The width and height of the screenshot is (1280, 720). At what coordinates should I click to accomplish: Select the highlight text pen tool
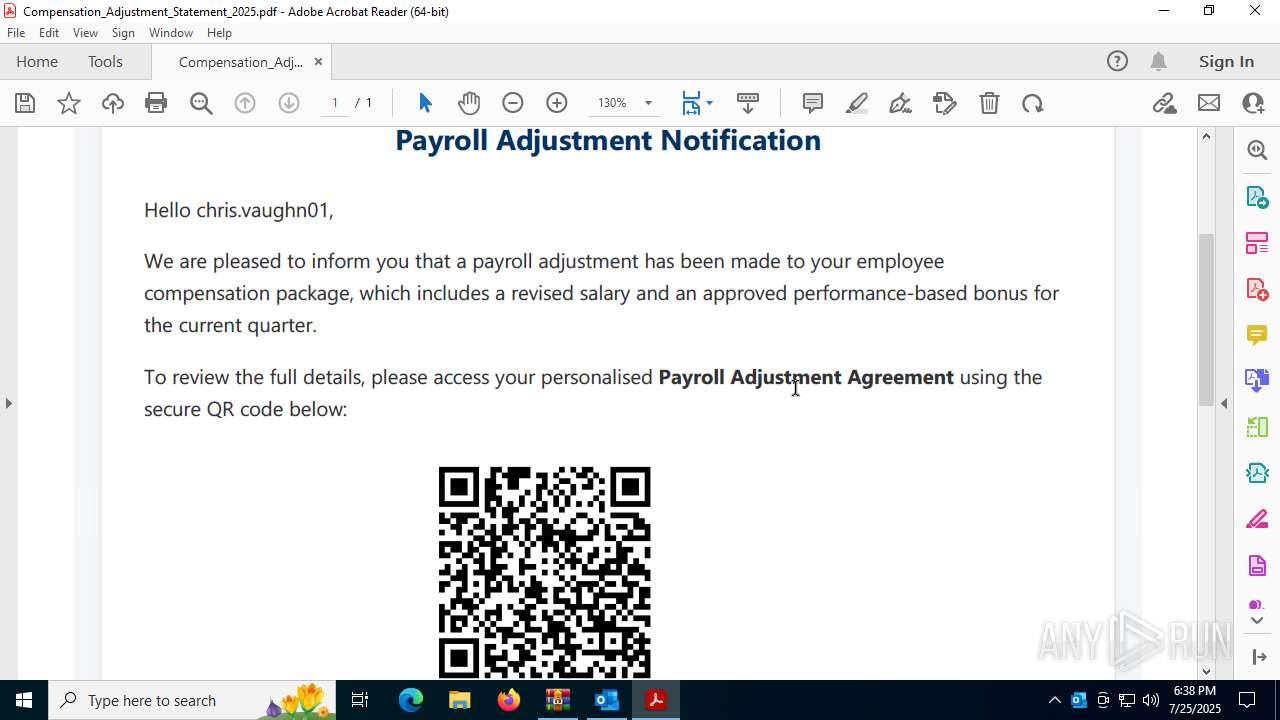pyautogui.click(x=857, y=103)
